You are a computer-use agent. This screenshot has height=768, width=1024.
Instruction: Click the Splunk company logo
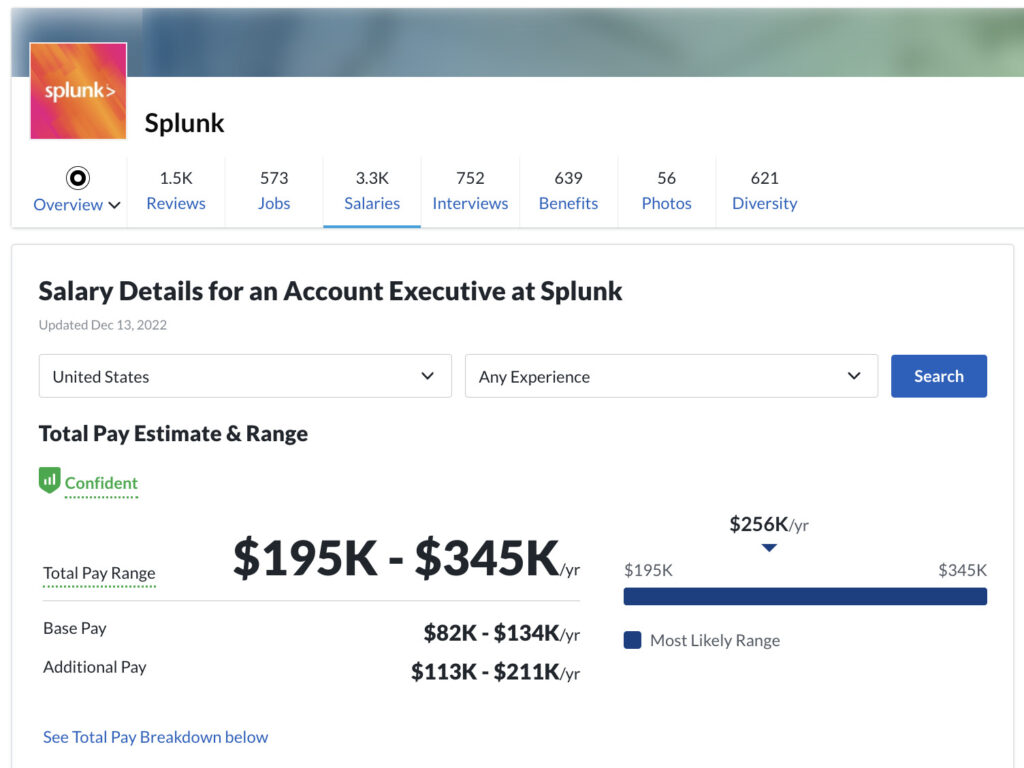tap(78, 91)
